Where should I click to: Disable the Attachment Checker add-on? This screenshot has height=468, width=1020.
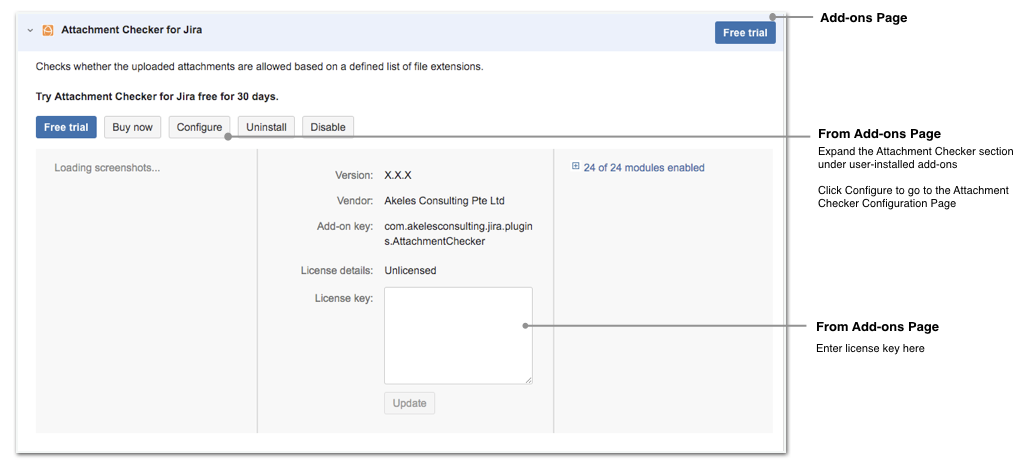[x=328, y=127]
